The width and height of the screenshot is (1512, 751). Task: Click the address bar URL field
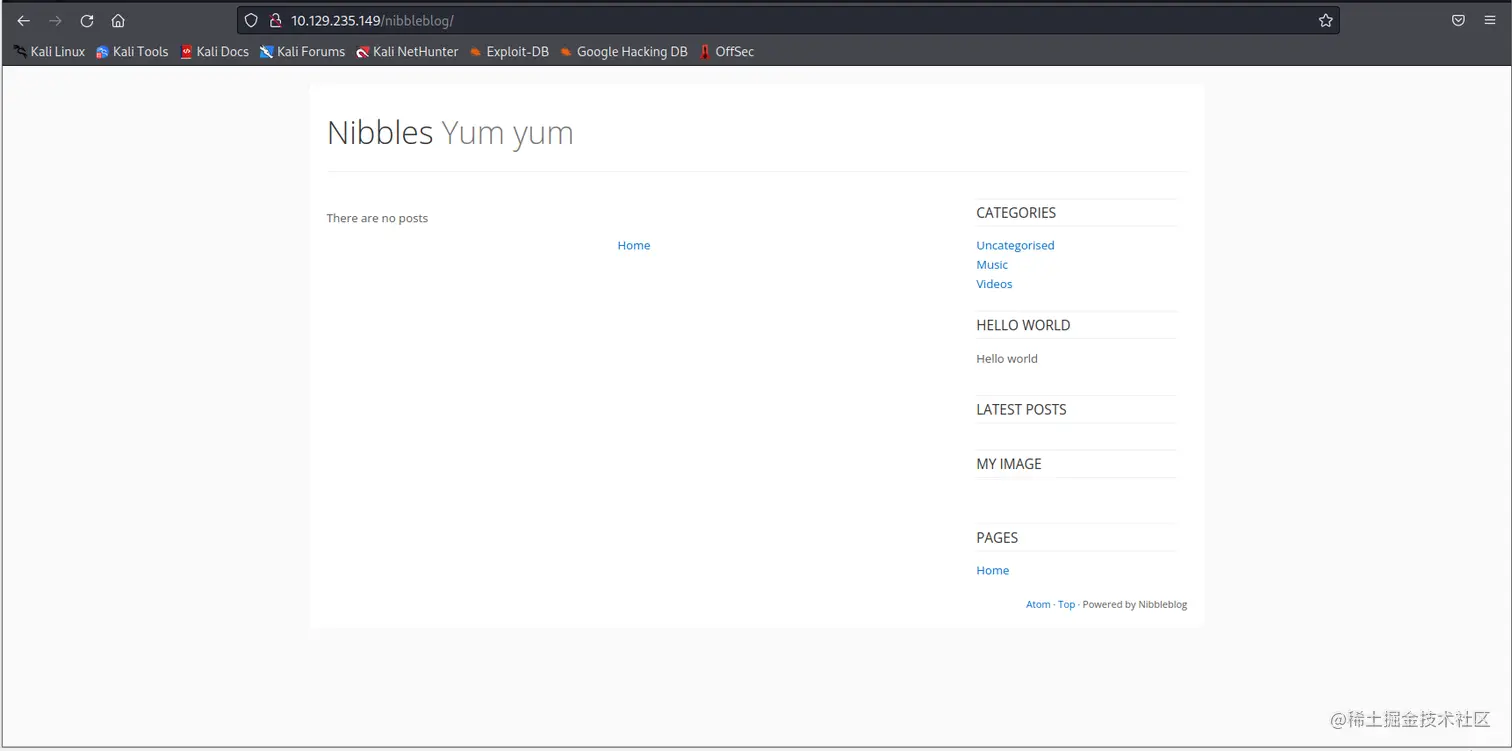(x=788, y=20)
